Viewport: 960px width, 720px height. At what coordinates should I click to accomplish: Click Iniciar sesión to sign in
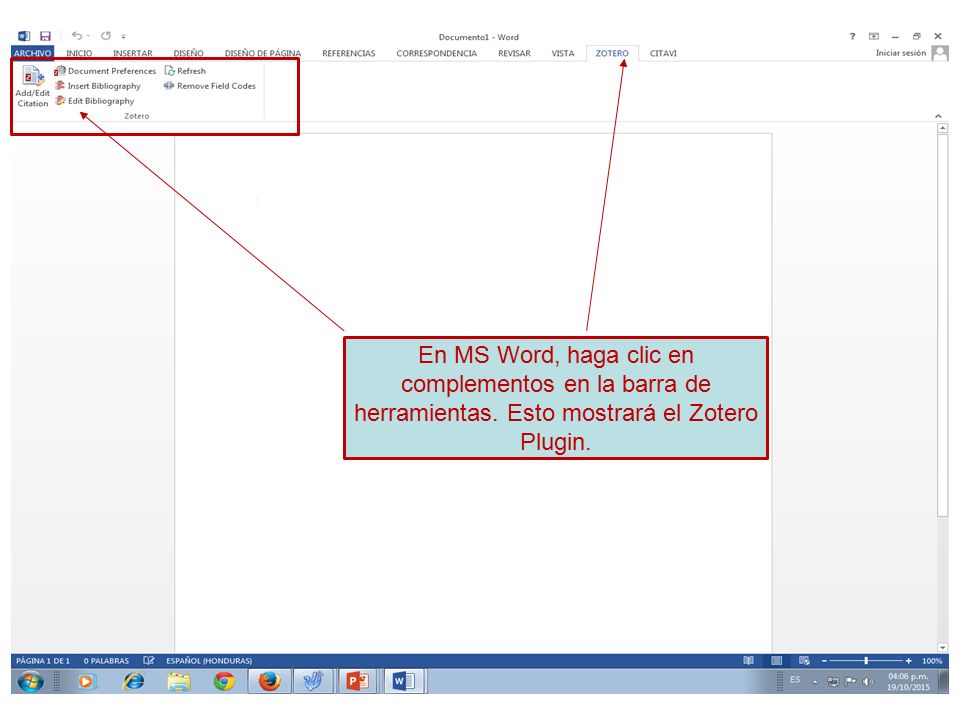tap(901, 53)
